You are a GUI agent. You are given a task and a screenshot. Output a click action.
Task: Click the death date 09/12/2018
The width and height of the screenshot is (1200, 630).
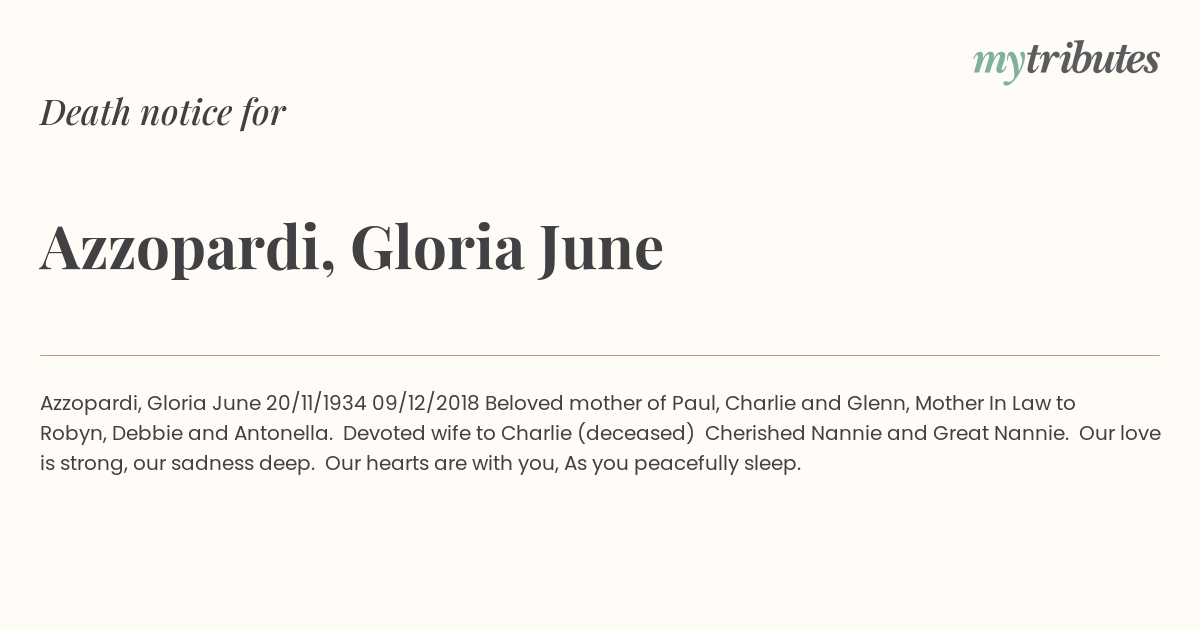[x=426, y=403]
